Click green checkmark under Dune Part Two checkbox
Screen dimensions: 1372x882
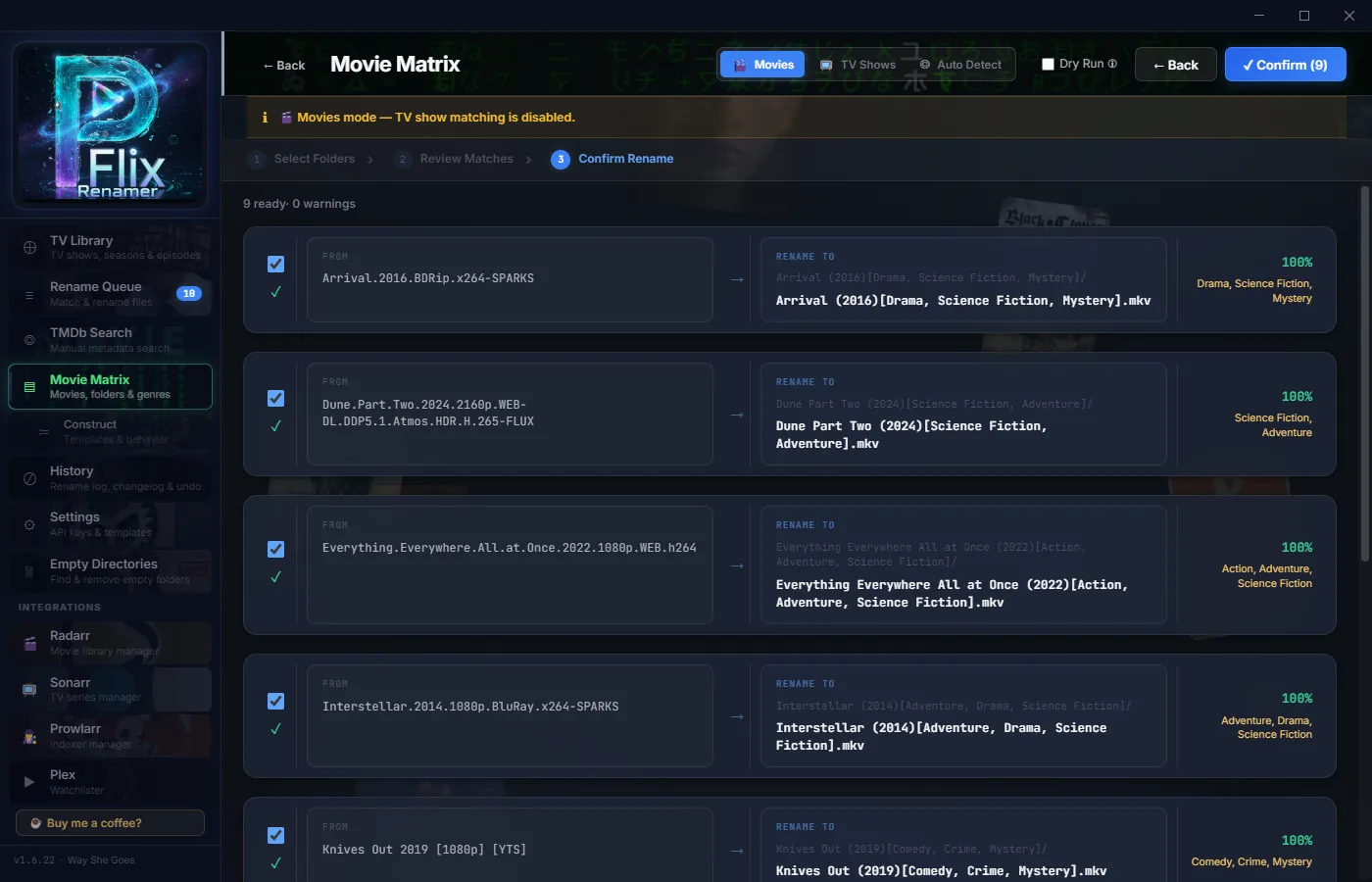pos(276,426)
